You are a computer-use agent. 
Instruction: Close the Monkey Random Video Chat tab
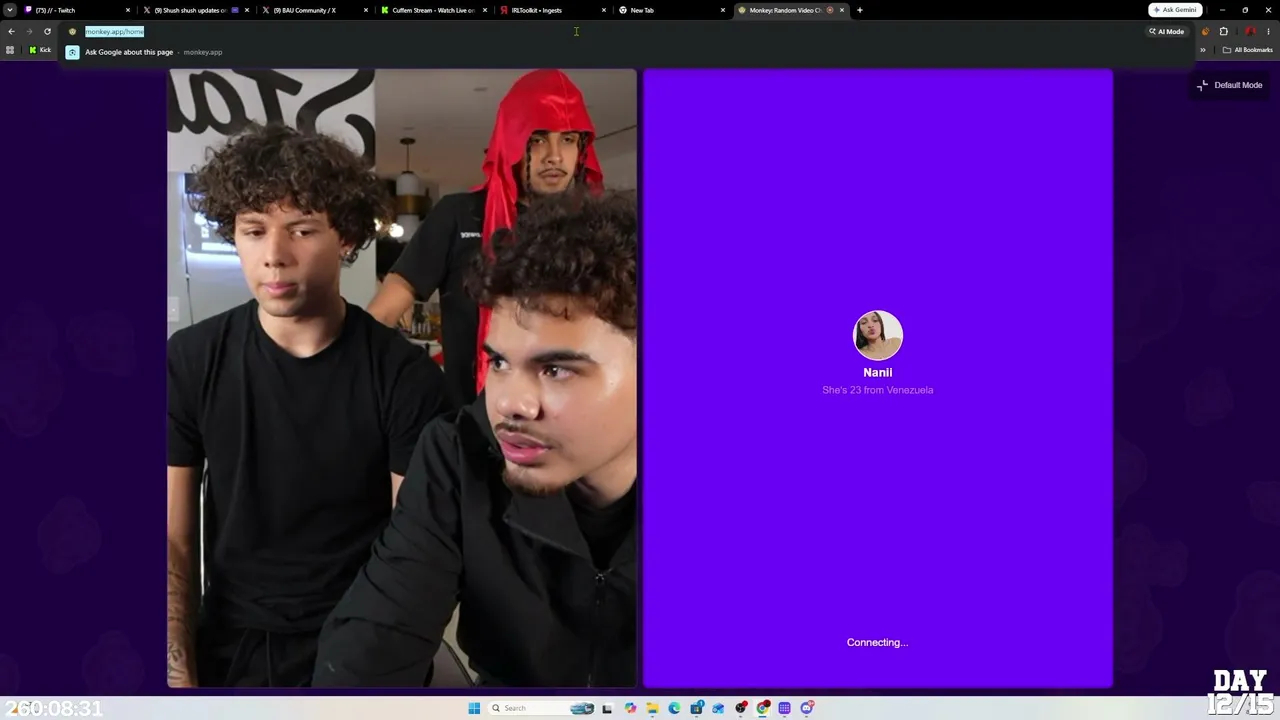coord(842,10)
